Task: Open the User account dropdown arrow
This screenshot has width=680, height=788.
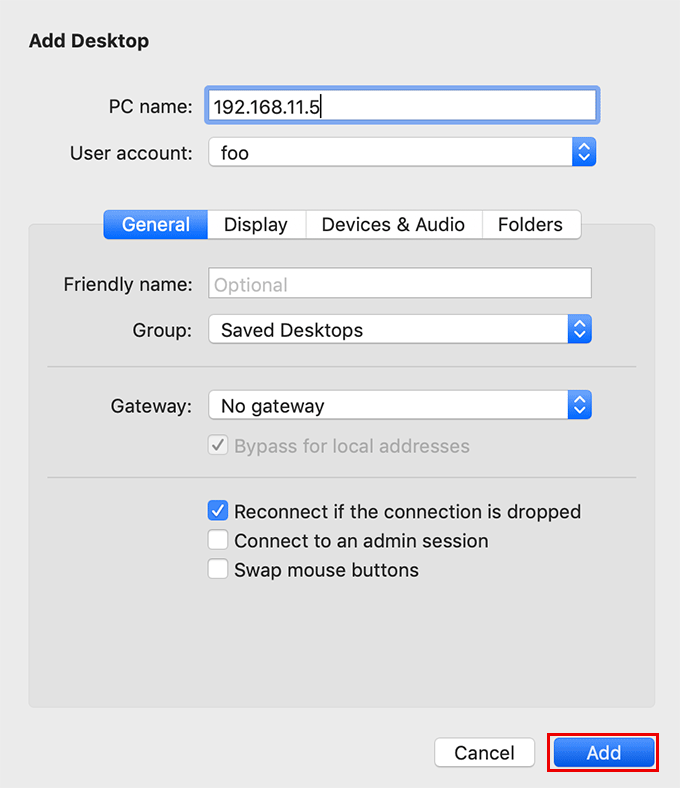Action: coord(584,153)
